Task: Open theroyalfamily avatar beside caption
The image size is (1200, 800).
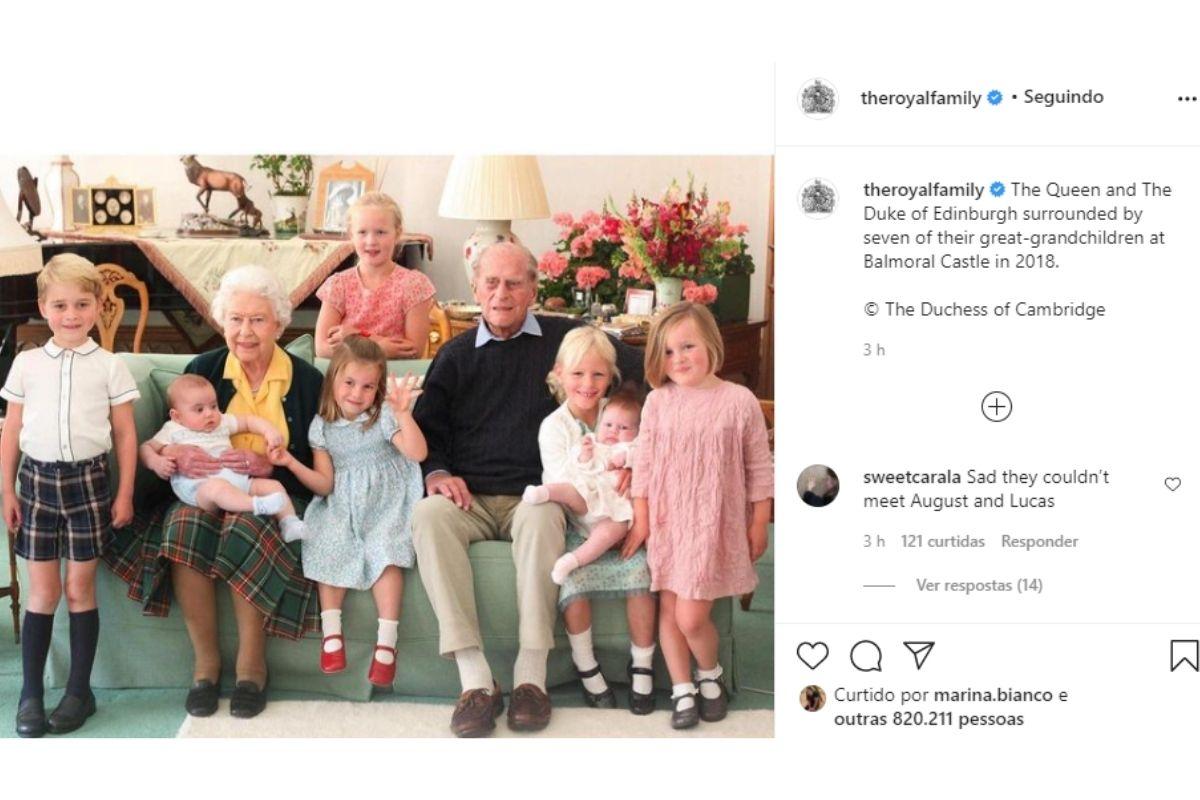Action: 818,198
